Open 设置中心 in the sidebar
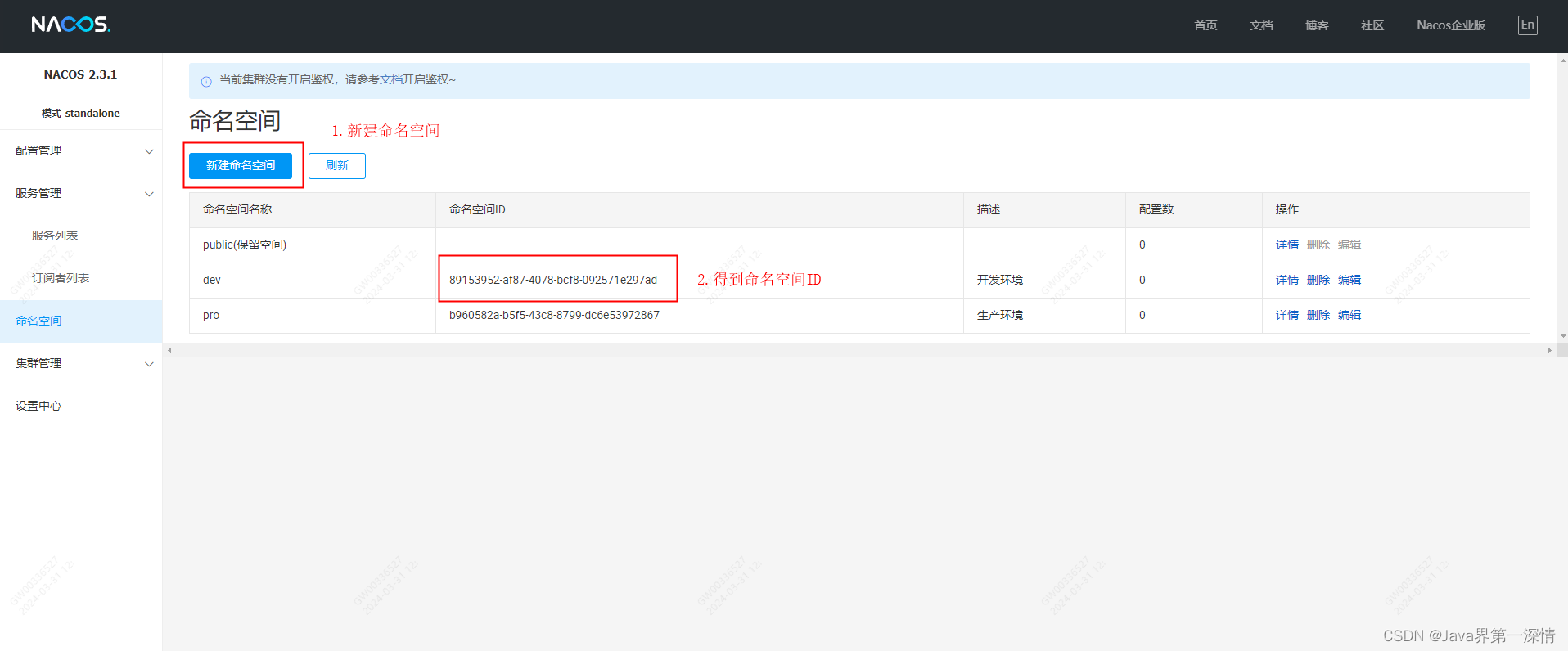Screen dimensions: 1568x651 [38, 406]
